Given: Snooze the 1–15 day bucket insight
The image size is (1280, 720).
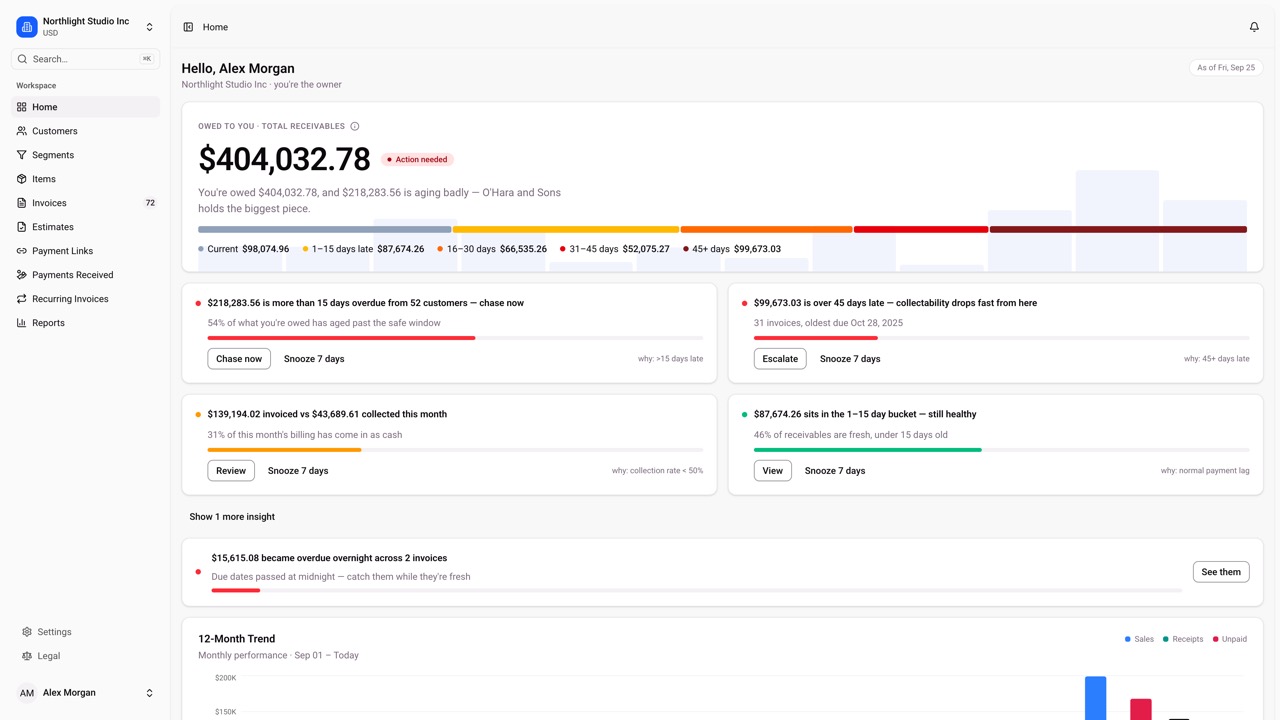Looking at the screenshot, I should coord(835,471).
